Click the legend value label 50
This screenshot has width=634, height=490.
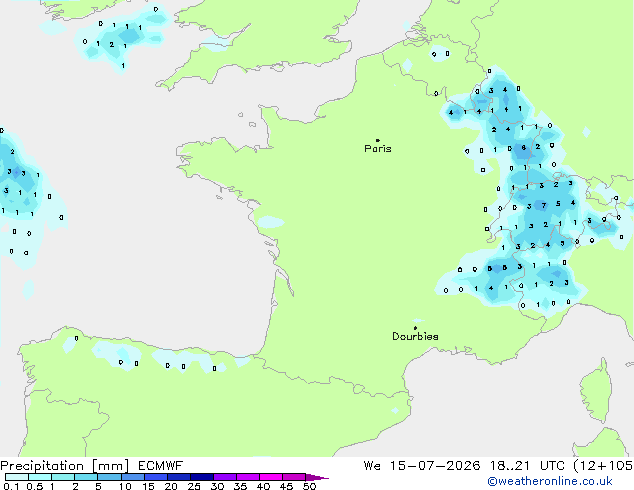point(309,486)
